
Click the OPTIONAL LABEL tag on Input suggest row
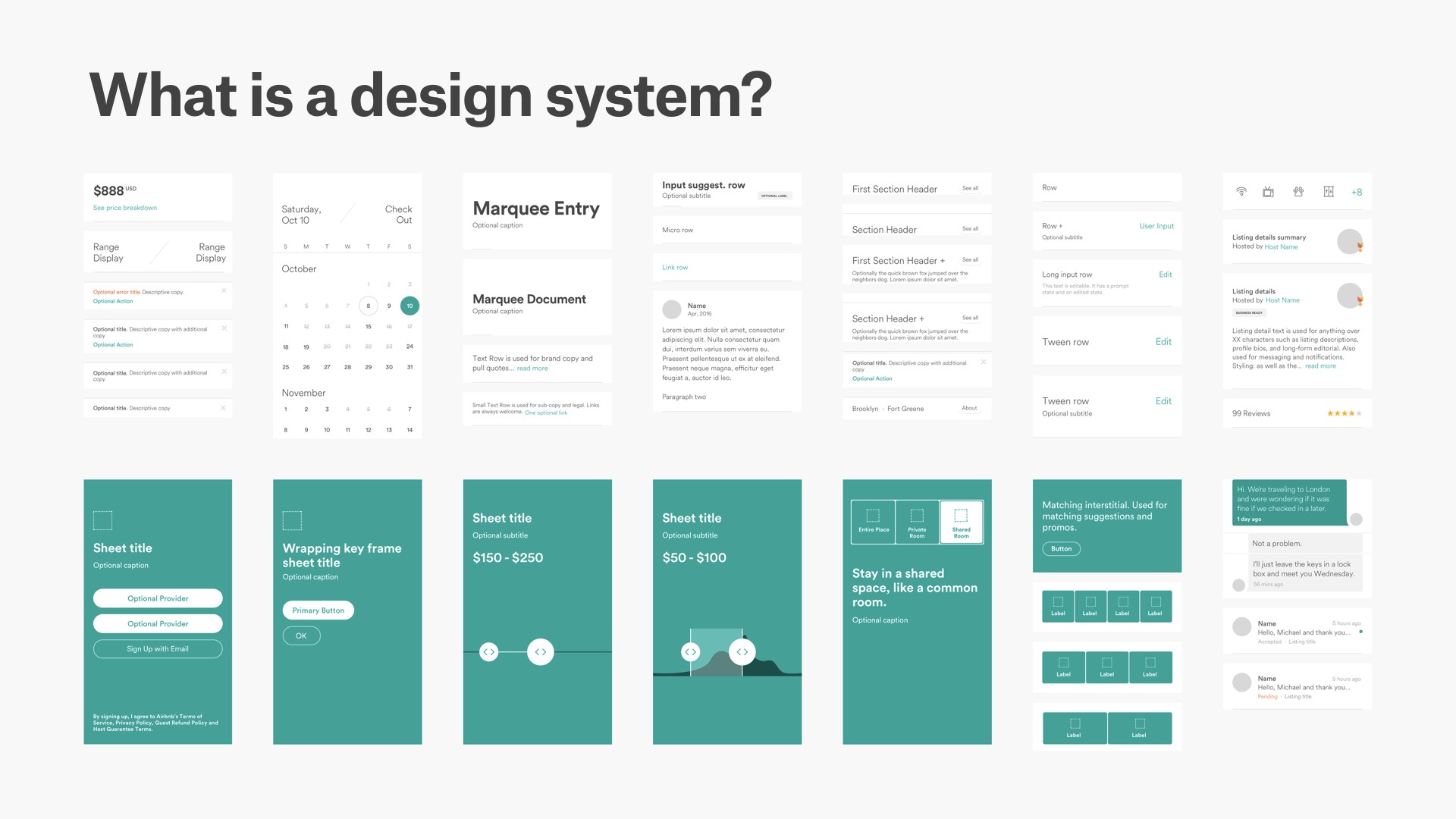coord(774,196)
